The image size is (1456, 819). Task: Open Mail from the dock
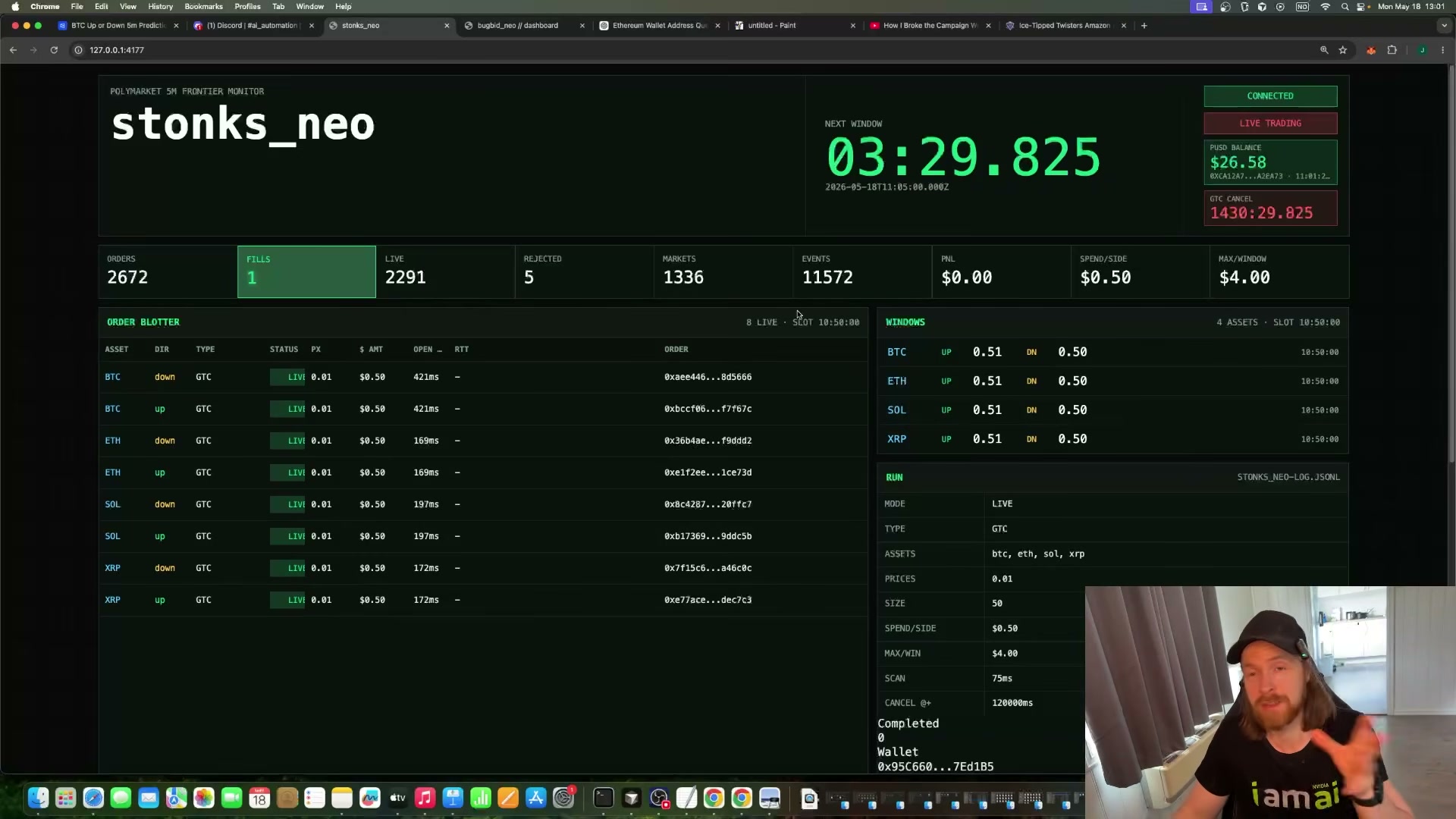coord(149,798)
